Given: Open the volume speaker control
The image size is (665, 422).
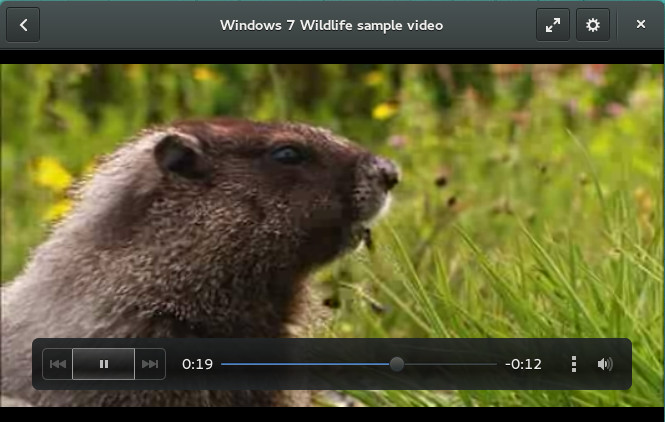Looking at the screenshot, I should [x=605, y=364].
